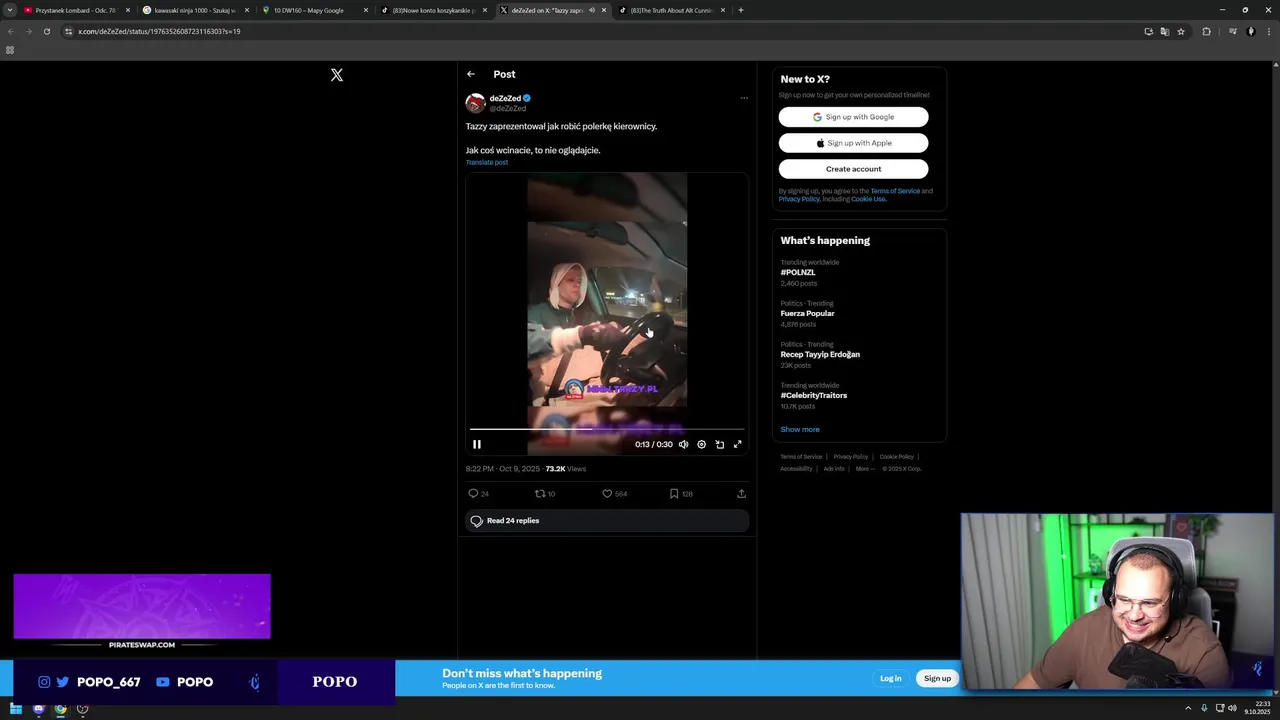The width and height of the screenshot is (1280, 720).
Task: Switch to the kawasaki ninja 1000 search tab
Action: (195, 10)
